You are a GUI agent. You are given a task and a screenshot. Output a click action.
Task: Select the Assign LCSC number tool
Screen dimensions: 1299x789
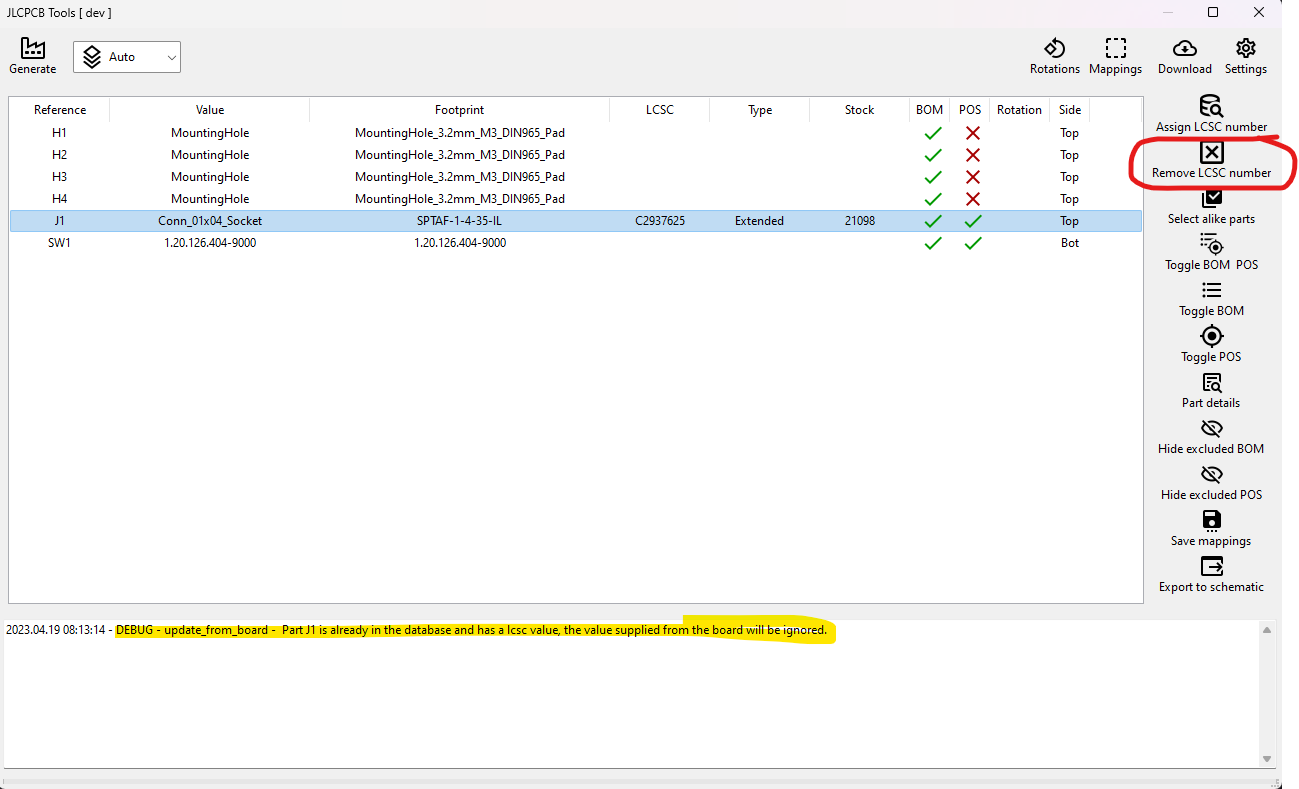coord(1211,112)
